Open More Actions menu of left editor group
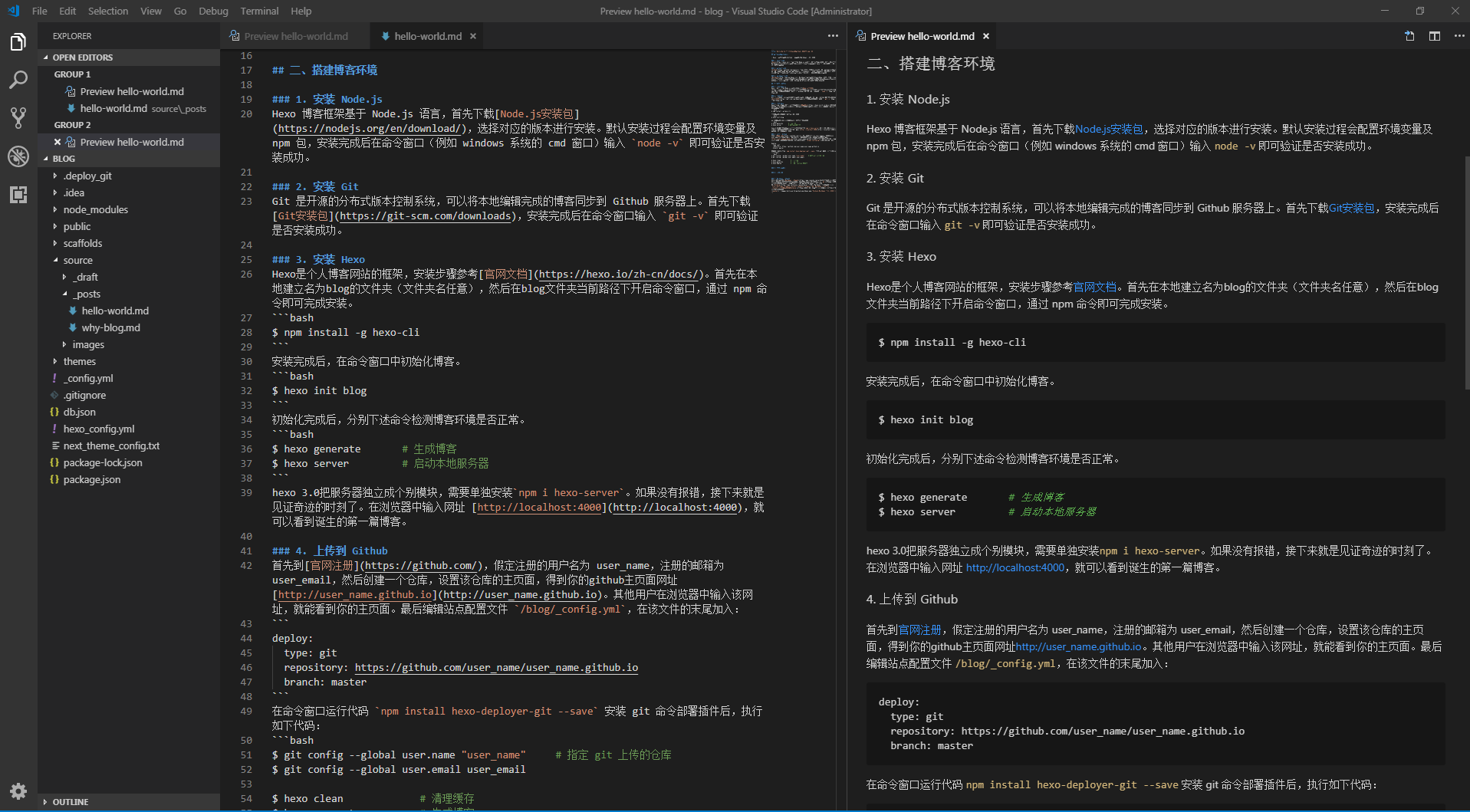The image size is (1470, 812). point(833,36)
